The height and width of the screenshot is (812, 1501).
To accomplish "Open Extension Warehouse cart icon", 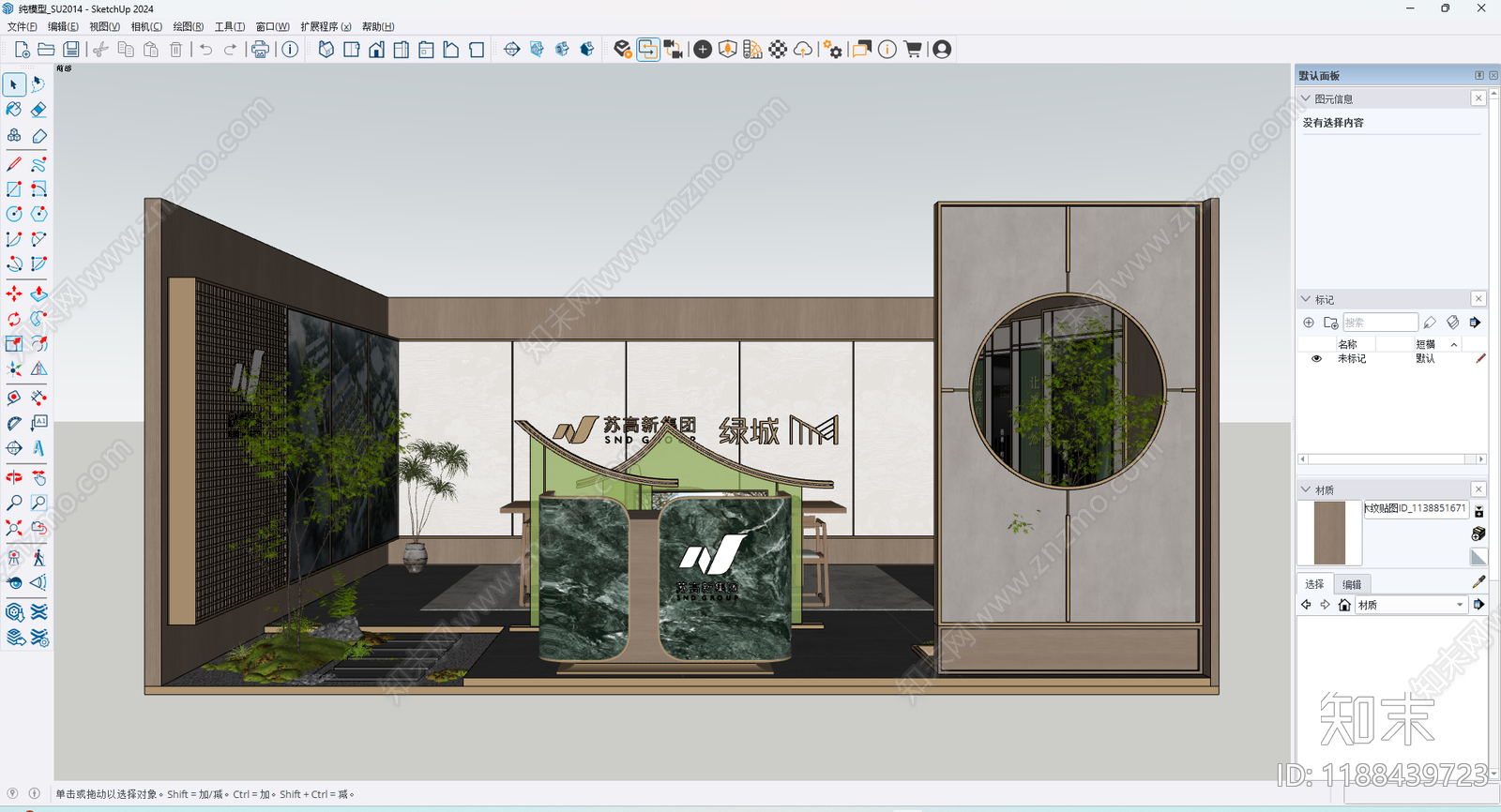I will tap(913, 50).
